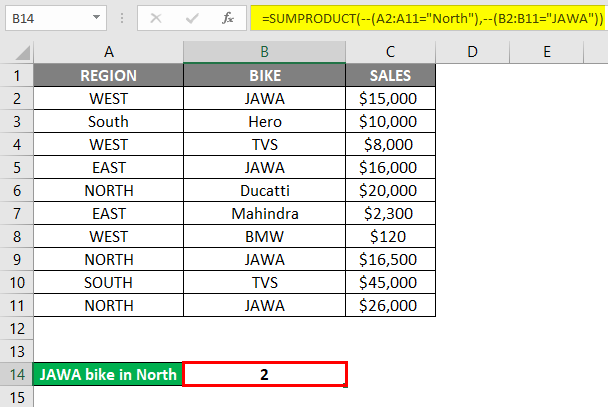Image resolution: width=608 pixels, height=407 pixels.
Task: Select column D header
Action: pyautogui.click(x=472, y=52)
